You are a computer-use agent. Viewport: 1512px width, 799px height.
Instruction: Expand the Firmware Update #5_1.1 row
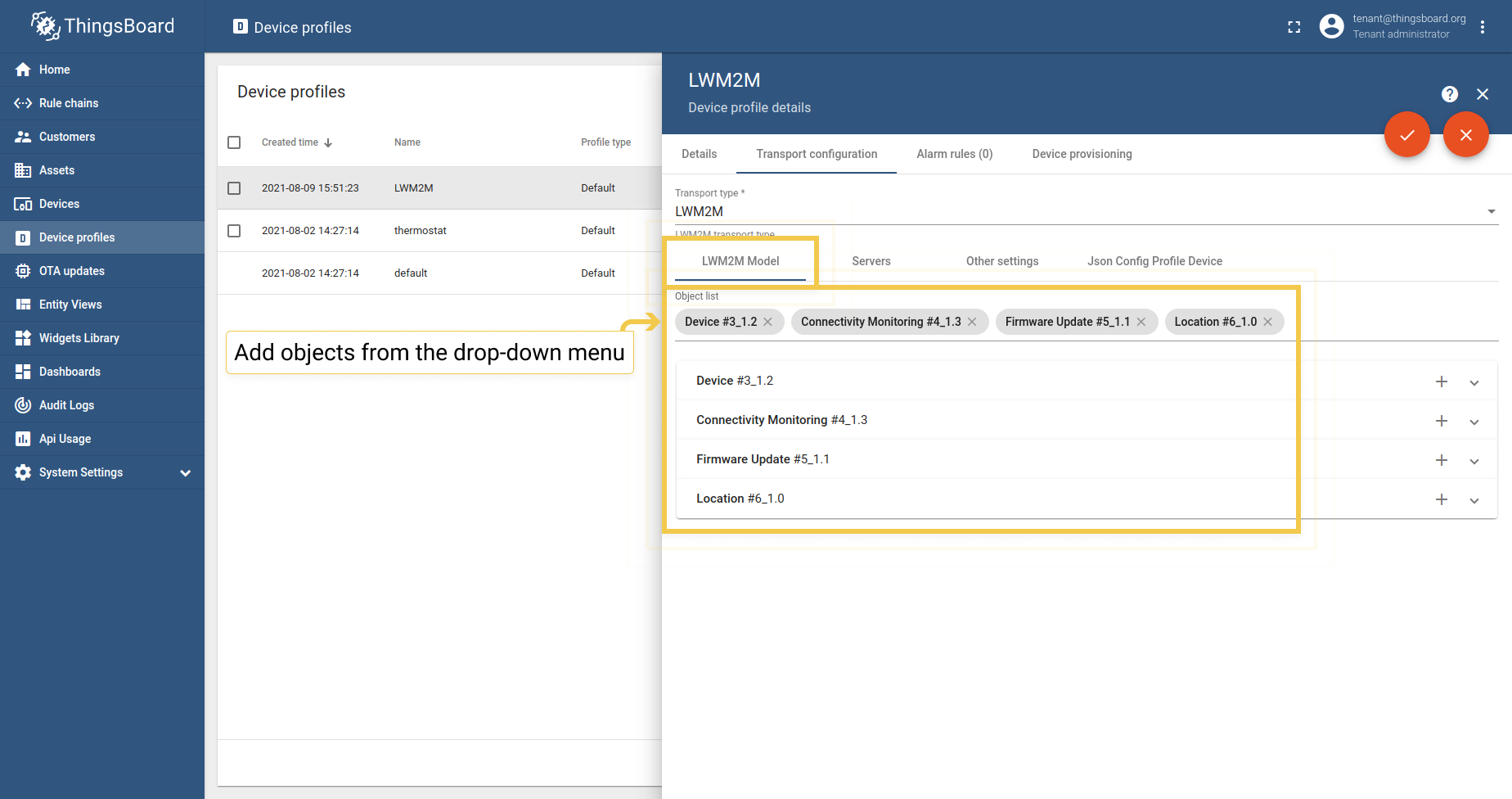(x=1474, y=461)
